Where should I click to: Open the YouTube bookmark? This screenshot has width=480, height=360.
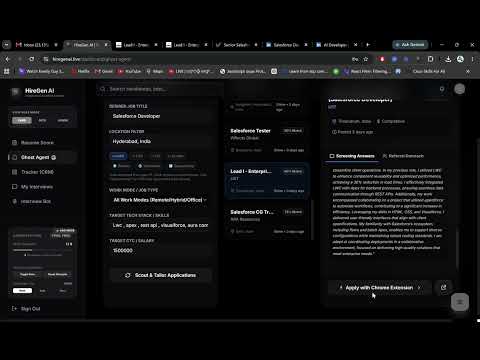[x=129, y=71]
